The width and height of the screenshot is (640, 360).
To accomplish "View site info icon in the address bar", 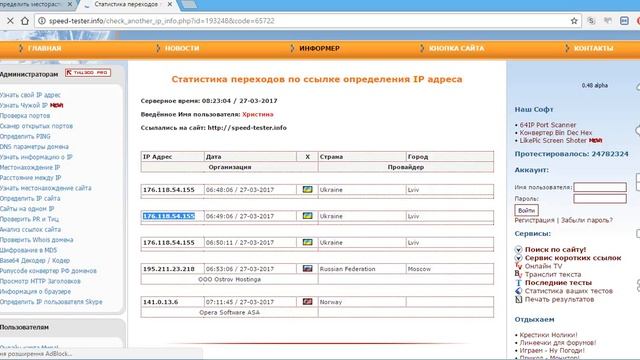I will (x=42, y=21).
